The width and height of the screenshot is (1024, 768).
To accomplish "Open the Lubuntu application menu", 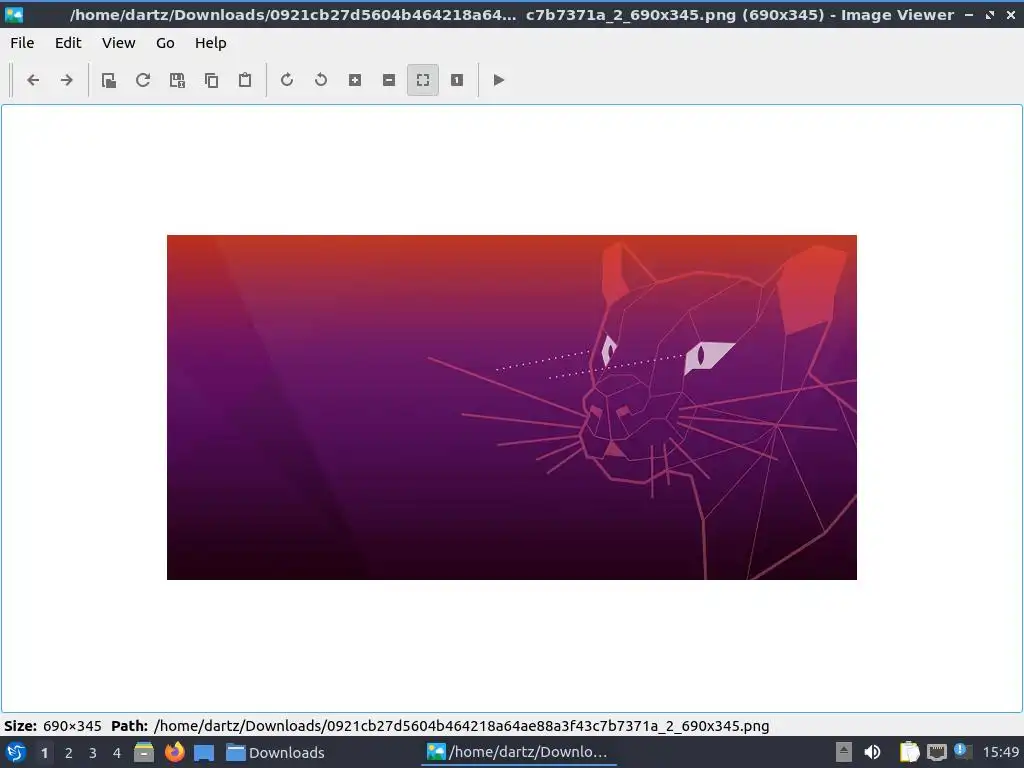I will (x=16, y=752).
